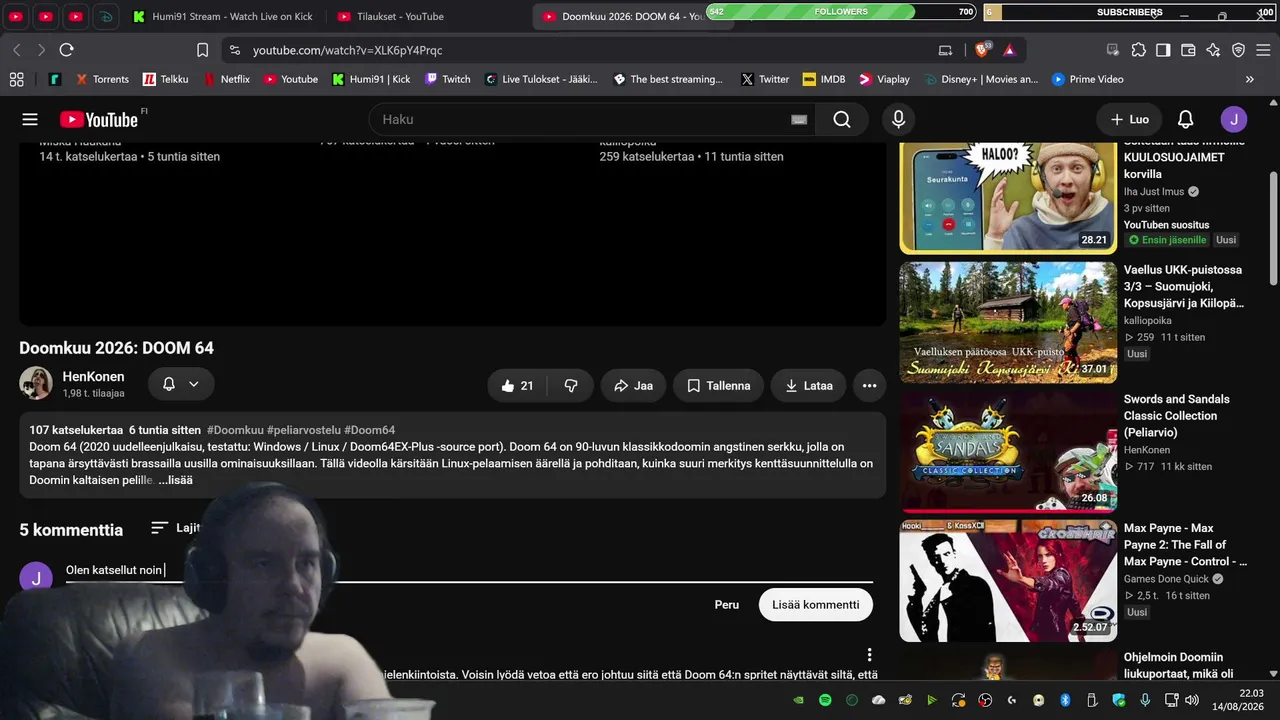View site settings icon in address bar

(x=234, y=50)
